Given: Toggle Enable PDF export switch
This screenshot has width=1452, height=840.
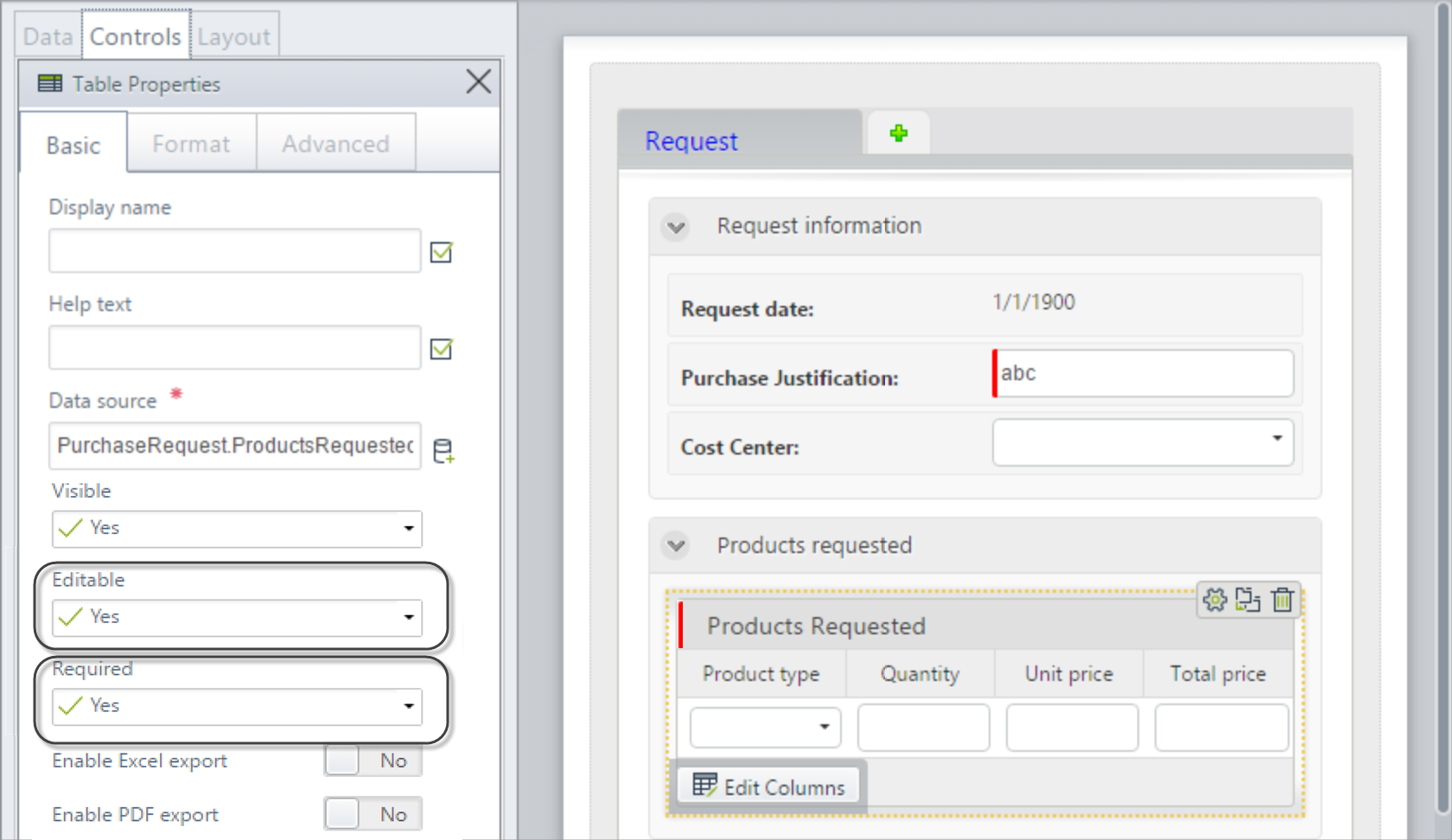Looking at the screenshot, I should [x=373, y=814].
